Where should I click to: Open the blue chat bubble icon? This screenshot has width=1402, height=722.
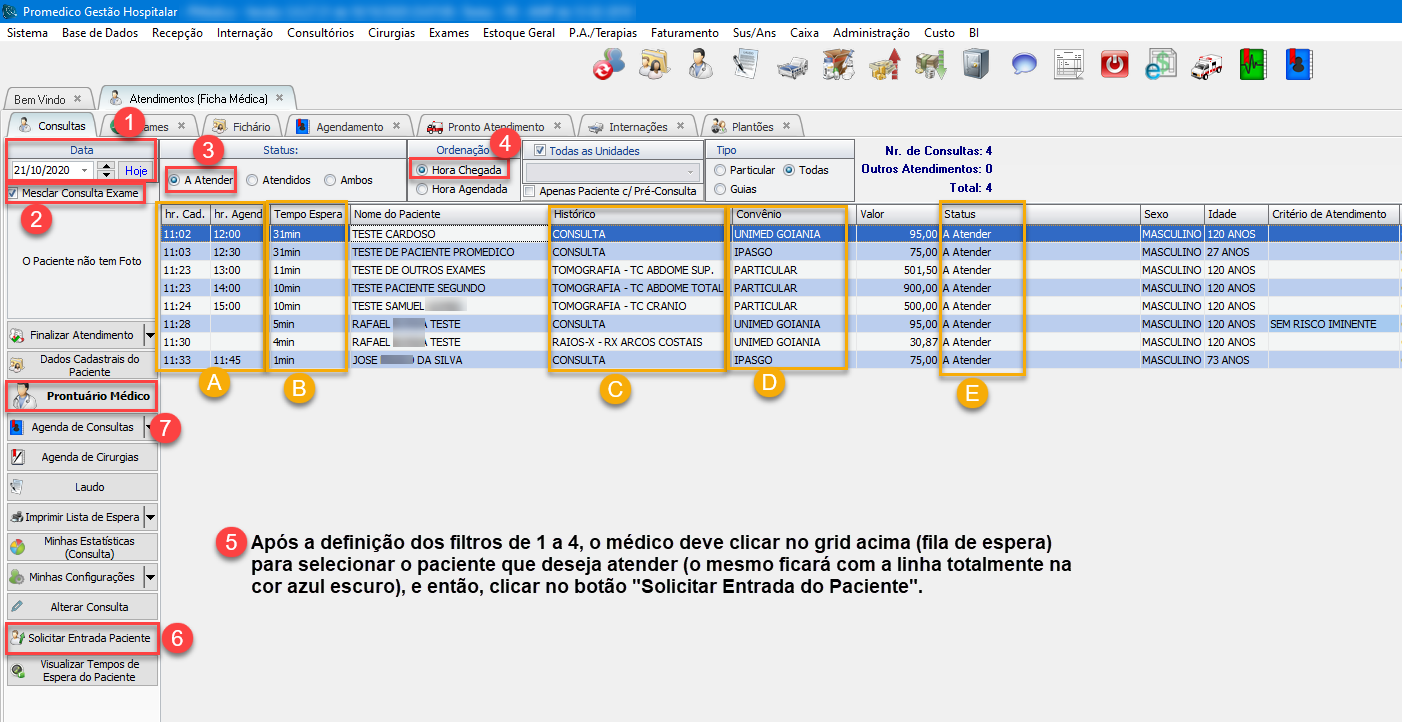click(1023, 64)
